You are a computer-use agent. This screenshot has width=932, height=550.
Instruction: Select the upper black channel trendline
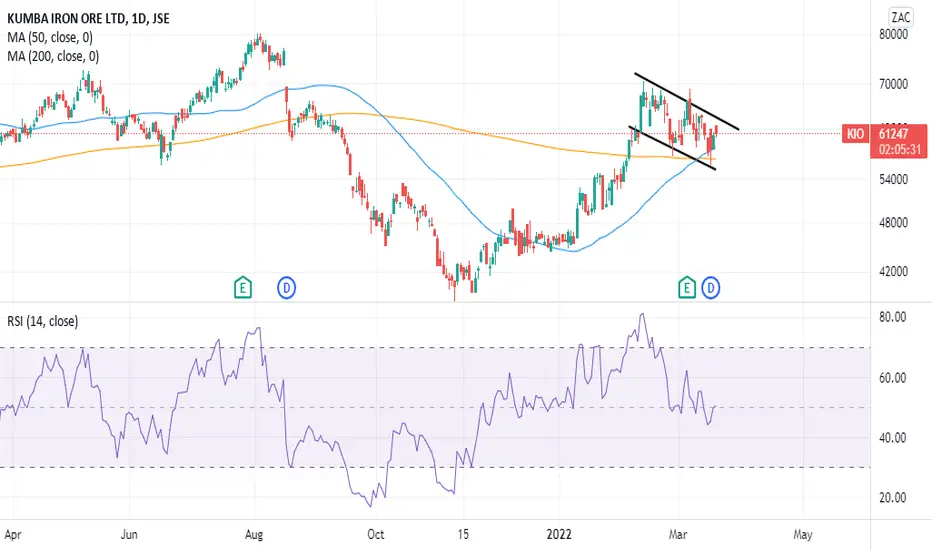687,101
